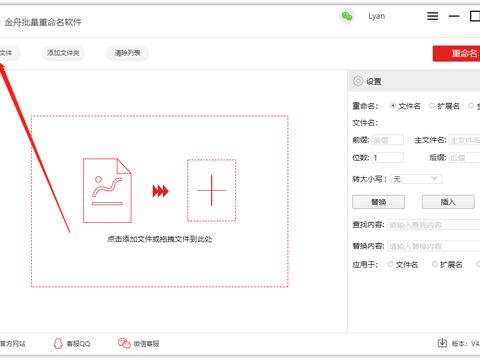
Task: Click the 后缀 input field
Action: 464,158
